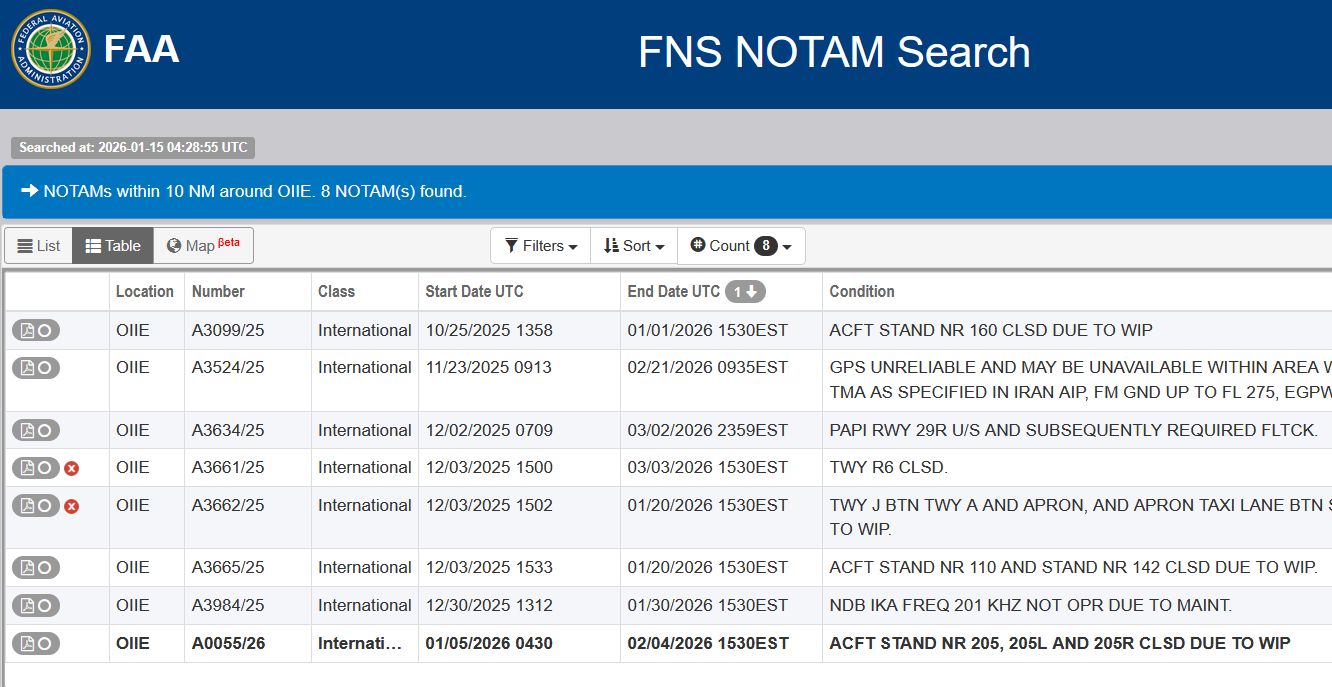This screenshot has height=687, width=1332.
Task: Open the Count dropdown
Action: coord(741,246)
